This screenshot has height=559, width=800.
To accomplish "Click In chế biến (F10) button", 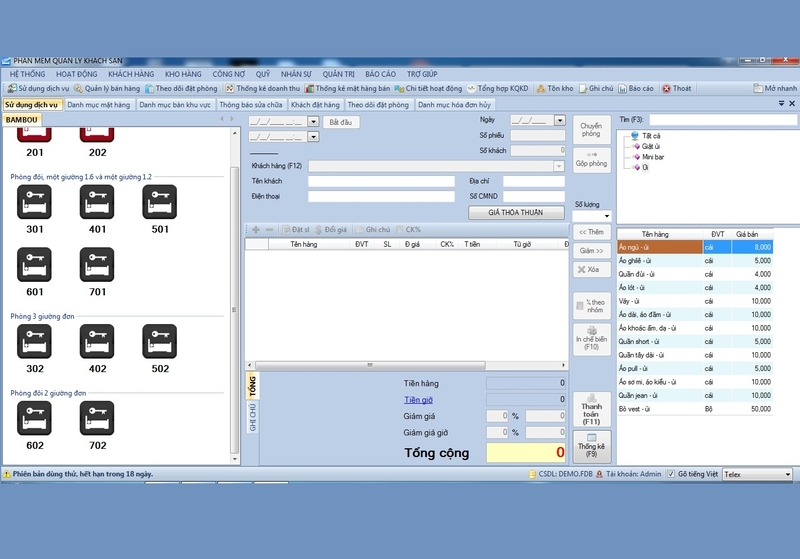I will pos(591,339).
